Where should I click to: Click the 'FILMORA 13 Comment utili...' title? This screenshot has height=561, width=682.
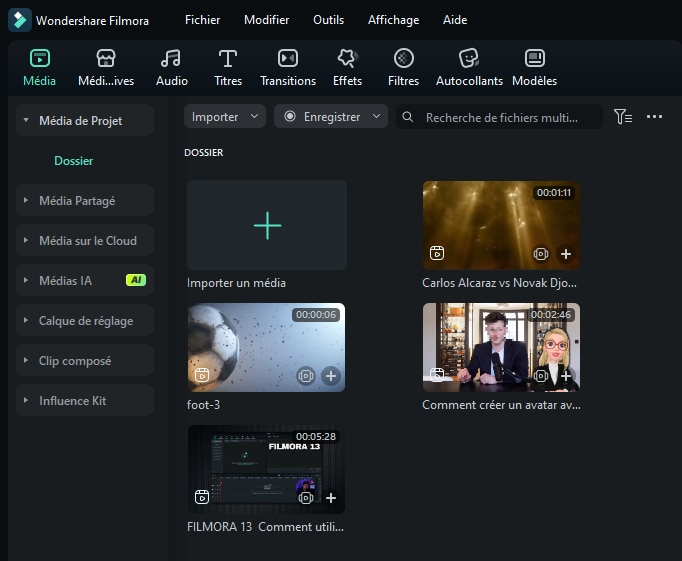coord(265,527)
